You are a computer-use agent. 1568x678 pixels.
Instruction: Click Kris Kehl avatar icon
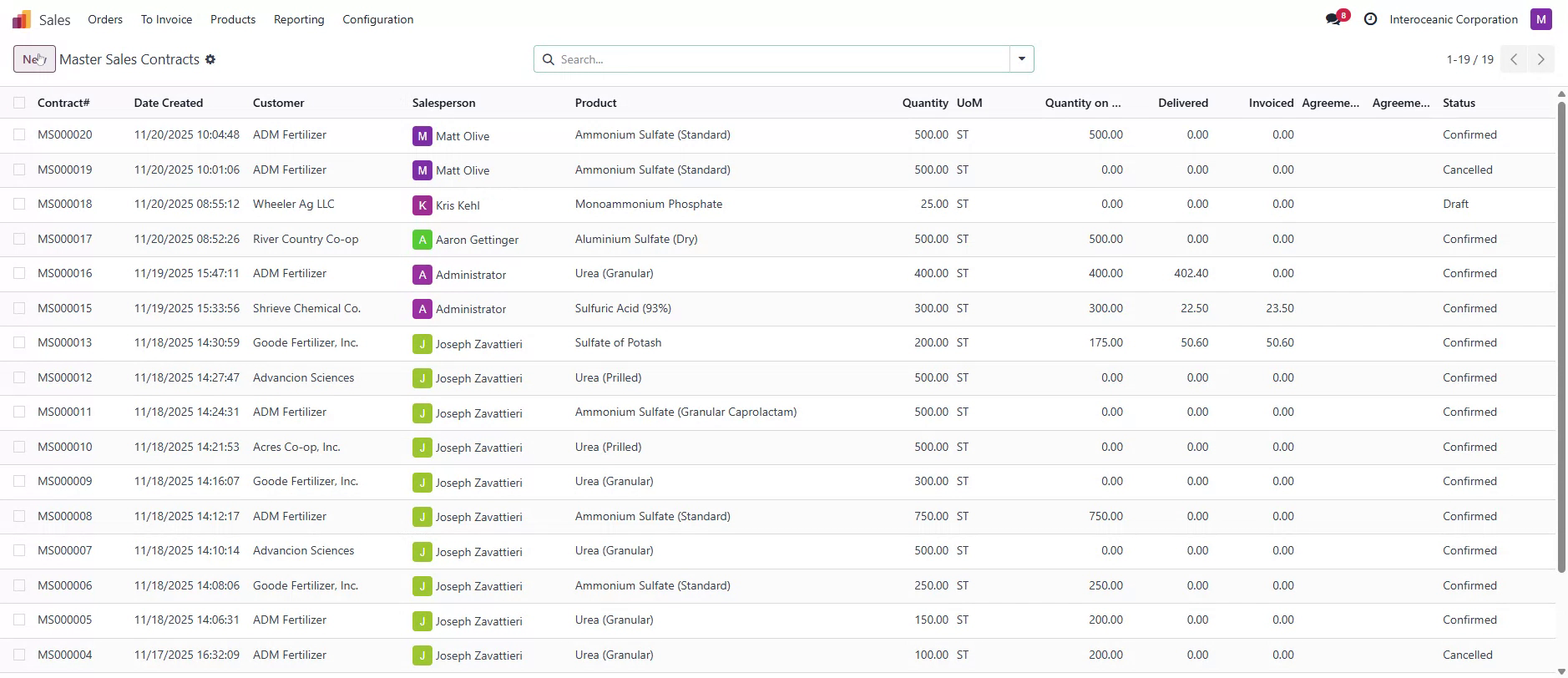point(422,205)
